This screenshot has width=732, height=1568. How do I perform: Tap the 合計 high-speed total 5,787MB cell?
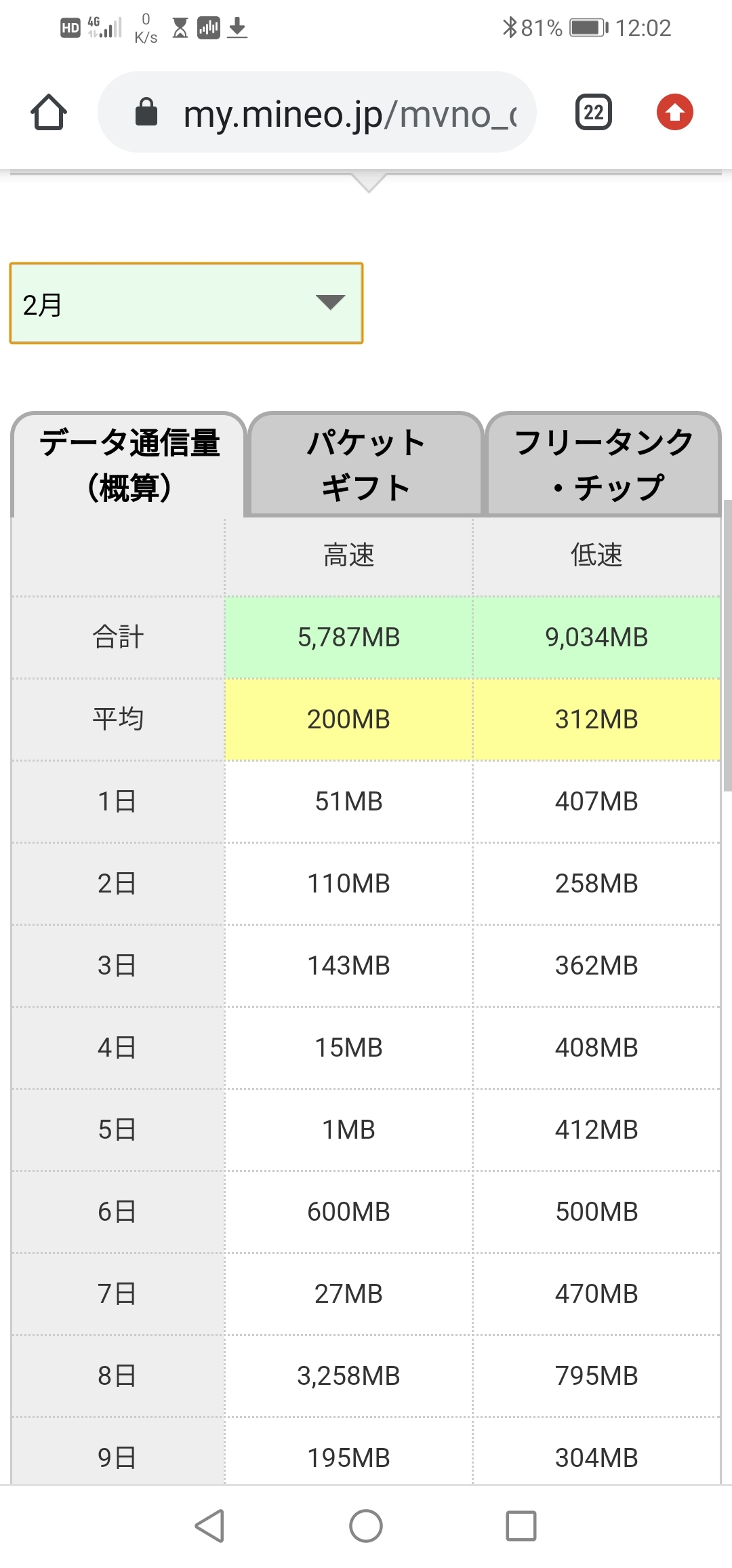point(348,638)
